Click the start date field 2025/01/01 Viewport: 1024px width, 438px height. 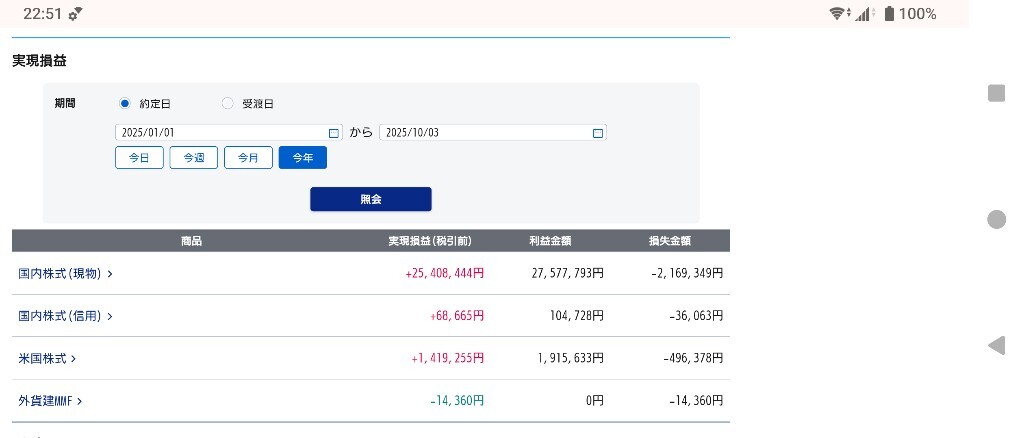coord(220,133)
